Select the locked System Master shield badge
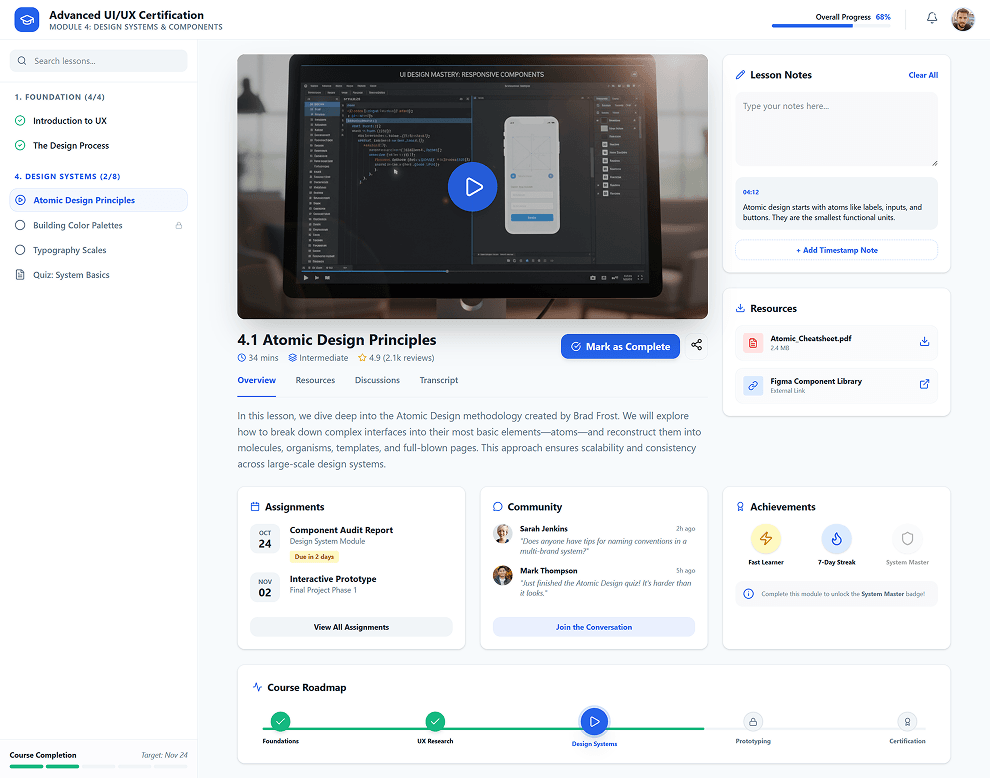The height and width of the screenshot is (778, 990). click(x=907, y=539)
